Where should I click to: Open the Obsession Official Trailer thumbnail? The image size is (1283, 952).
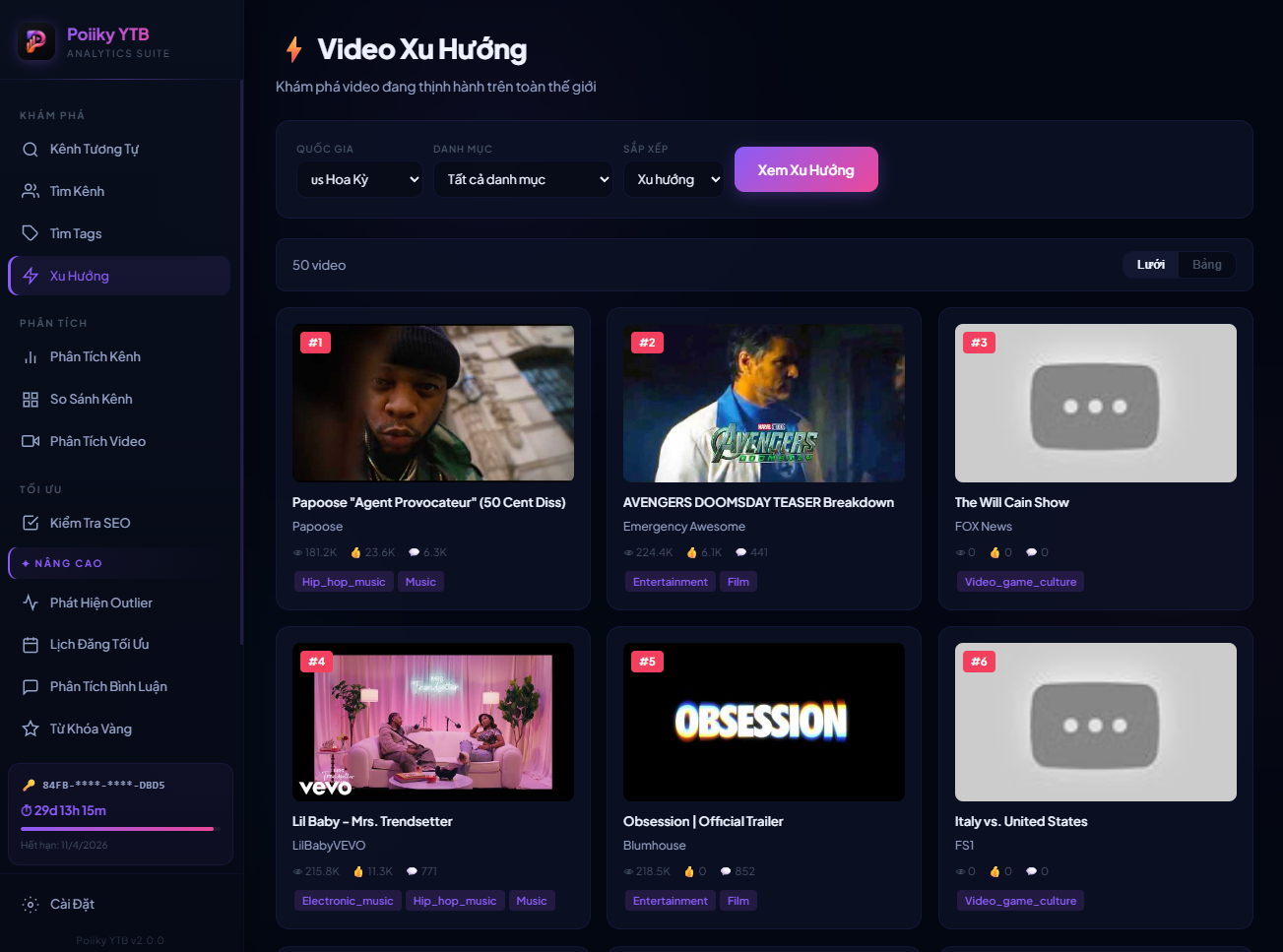tap(763, 722)
